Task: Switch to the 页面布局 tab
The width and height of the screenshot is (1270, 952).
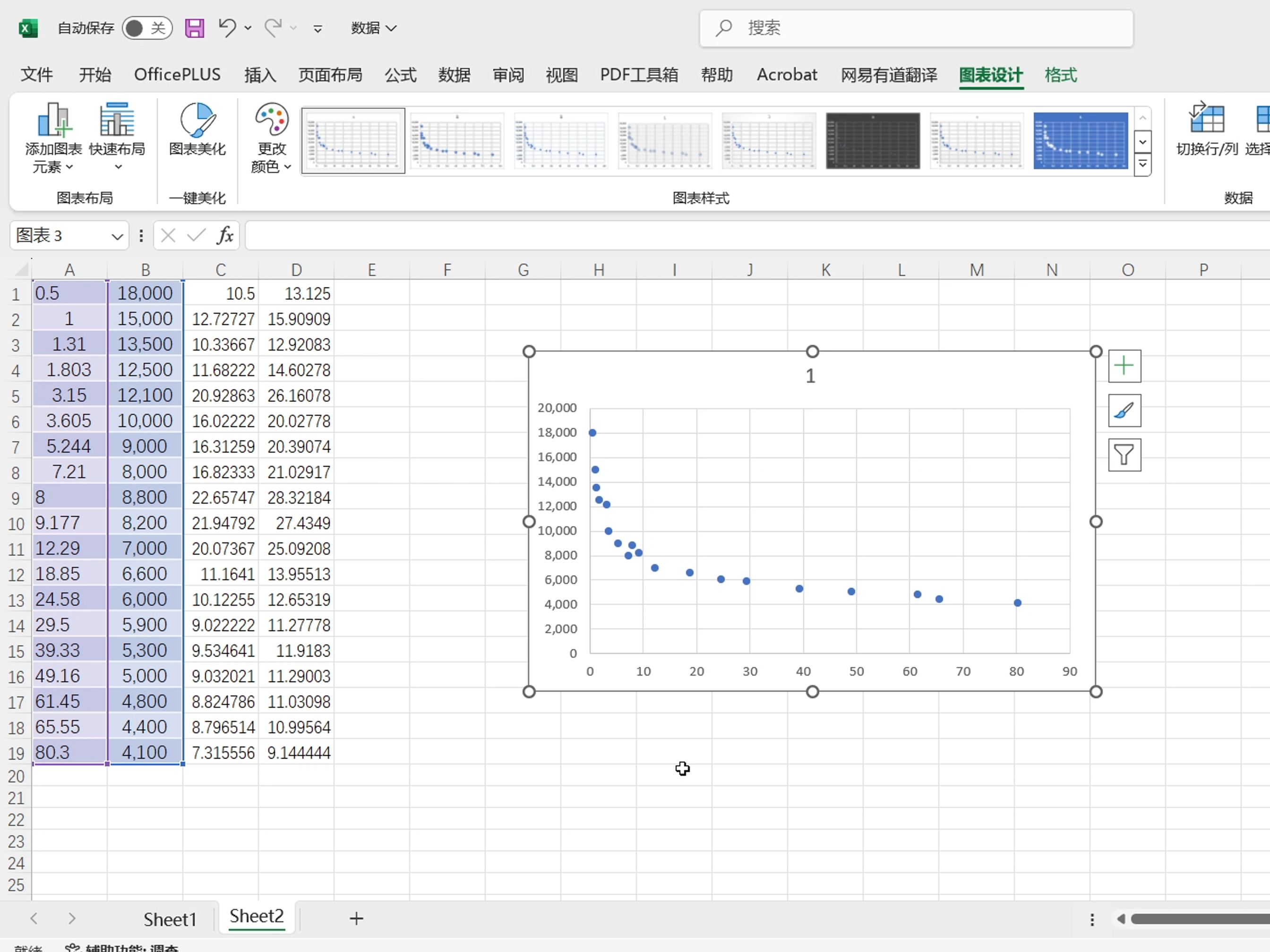Action: 330,75
